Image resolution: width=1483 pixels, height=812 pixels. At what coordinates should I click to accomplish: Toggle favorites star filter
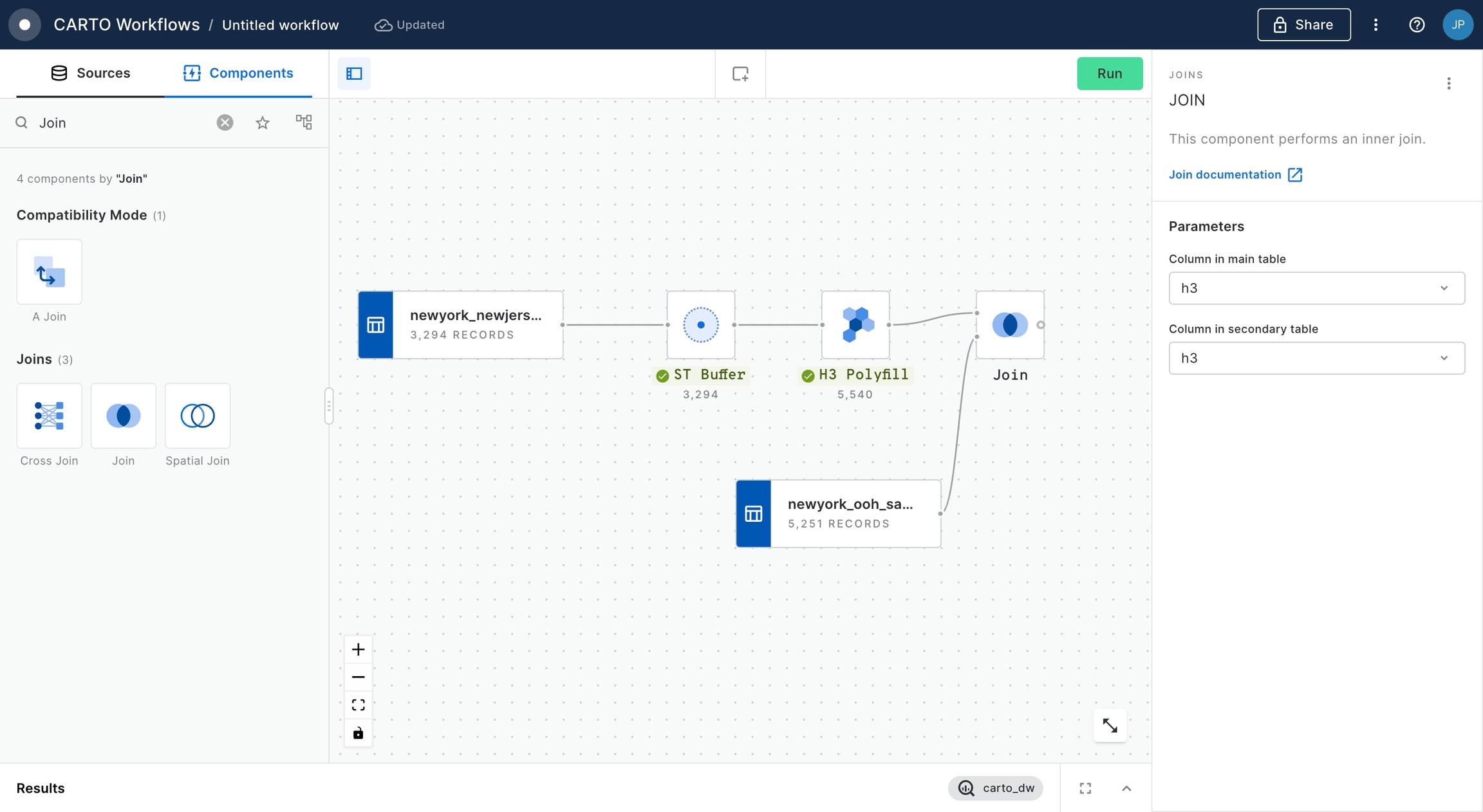pyautogui.click(x=263, y=122)
